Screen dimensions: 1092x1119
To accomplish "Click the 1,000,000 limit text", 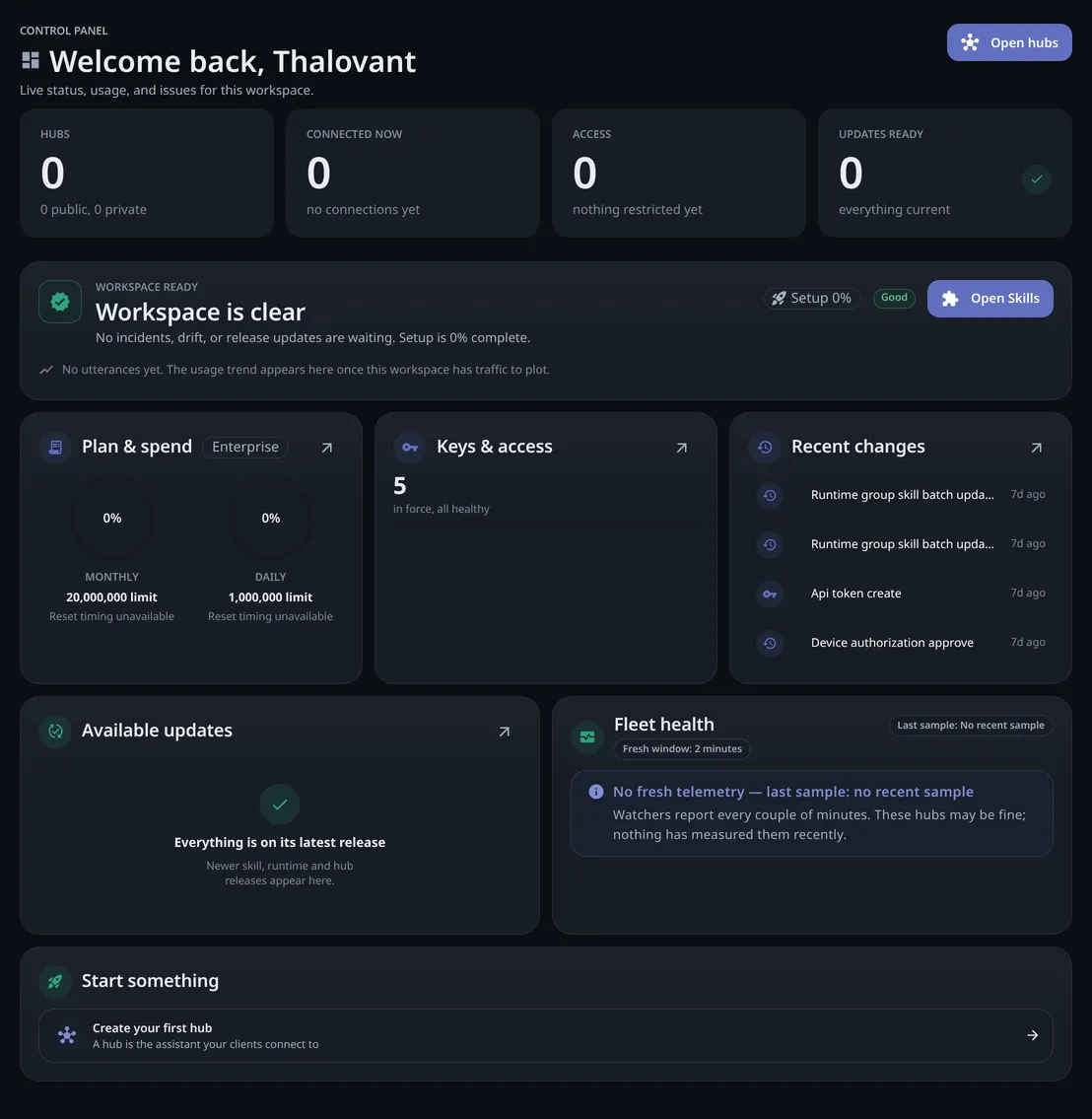I will click(x=270, y=597).
